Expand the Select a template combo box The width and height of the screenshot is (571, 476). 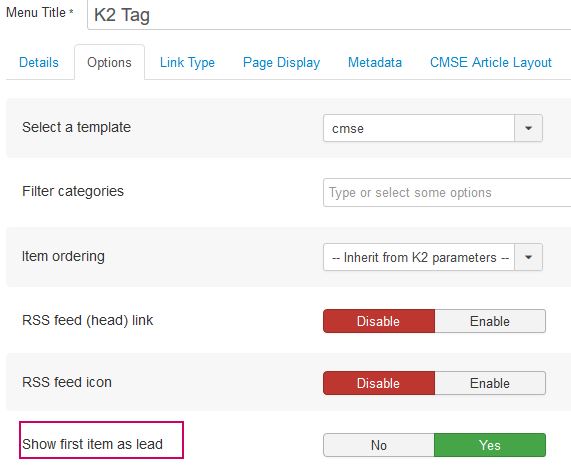(x=433, y=128)
